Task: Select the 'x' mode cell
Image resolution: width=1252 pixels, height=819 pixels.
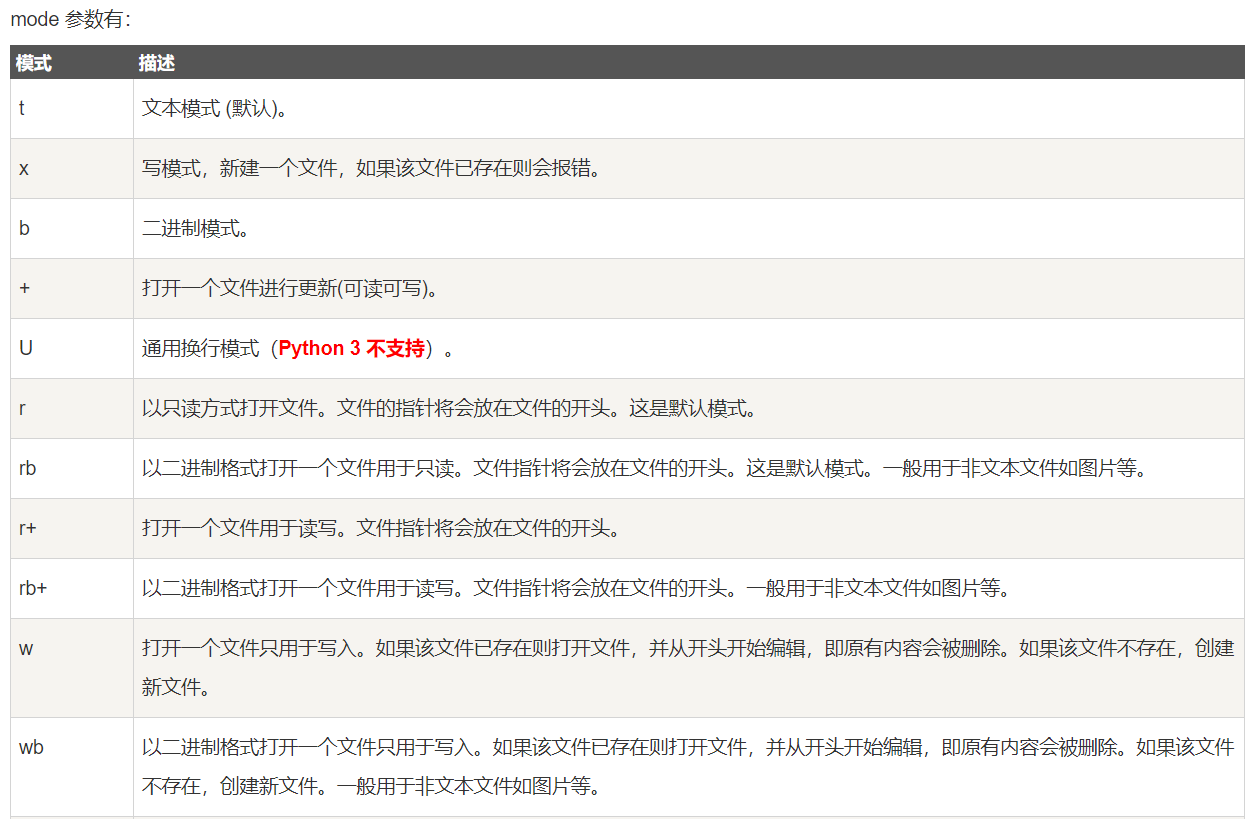Action: 72,168
